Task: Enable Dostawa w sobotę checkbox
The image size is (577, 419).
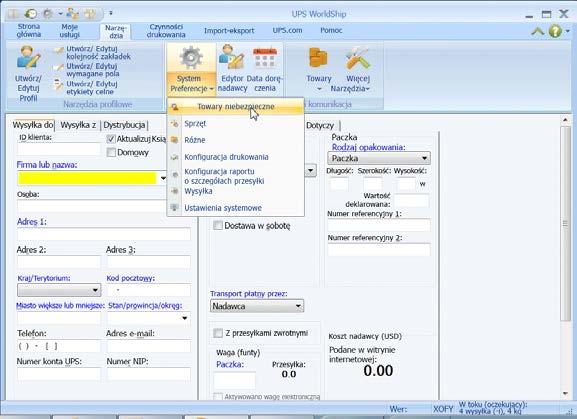Action: pyautogui.click(x=218, y=226)
